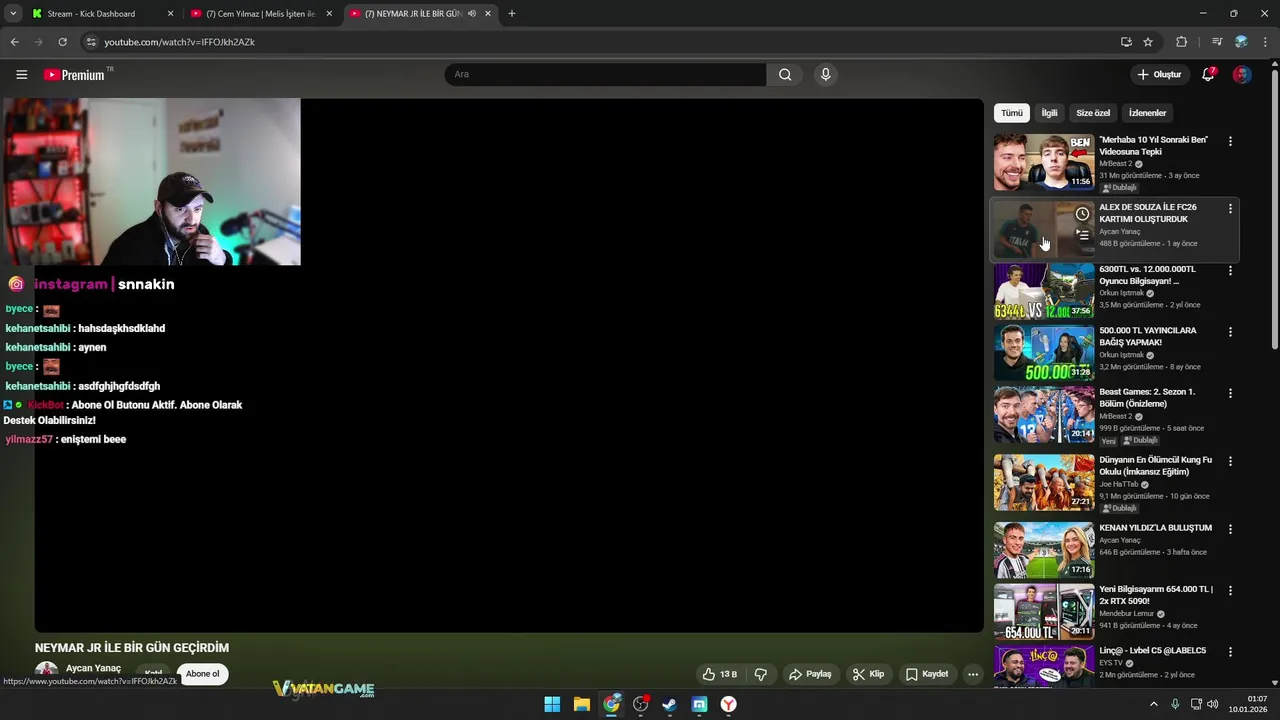Click the Oluştur create button

(x=1159, y=74)
